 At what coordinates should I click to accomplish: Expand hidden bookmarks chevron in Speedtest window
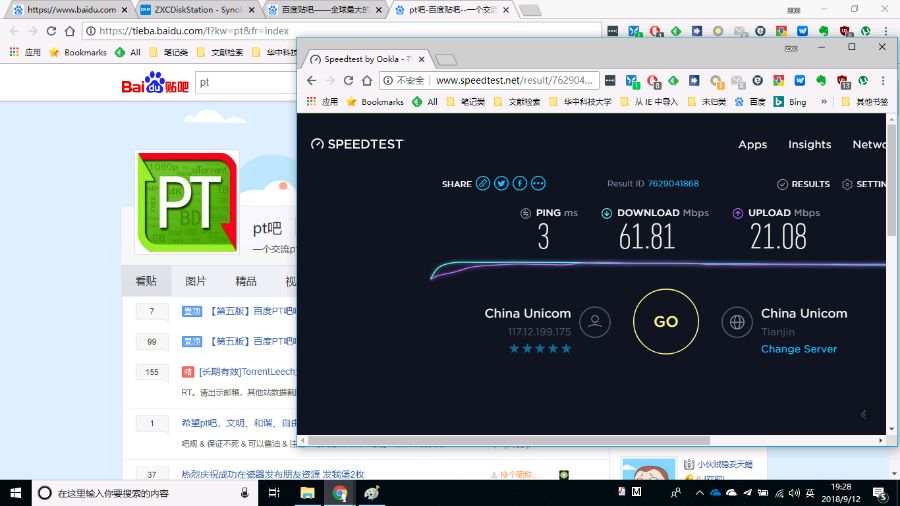pyautogui.click(x=824, y=102)
